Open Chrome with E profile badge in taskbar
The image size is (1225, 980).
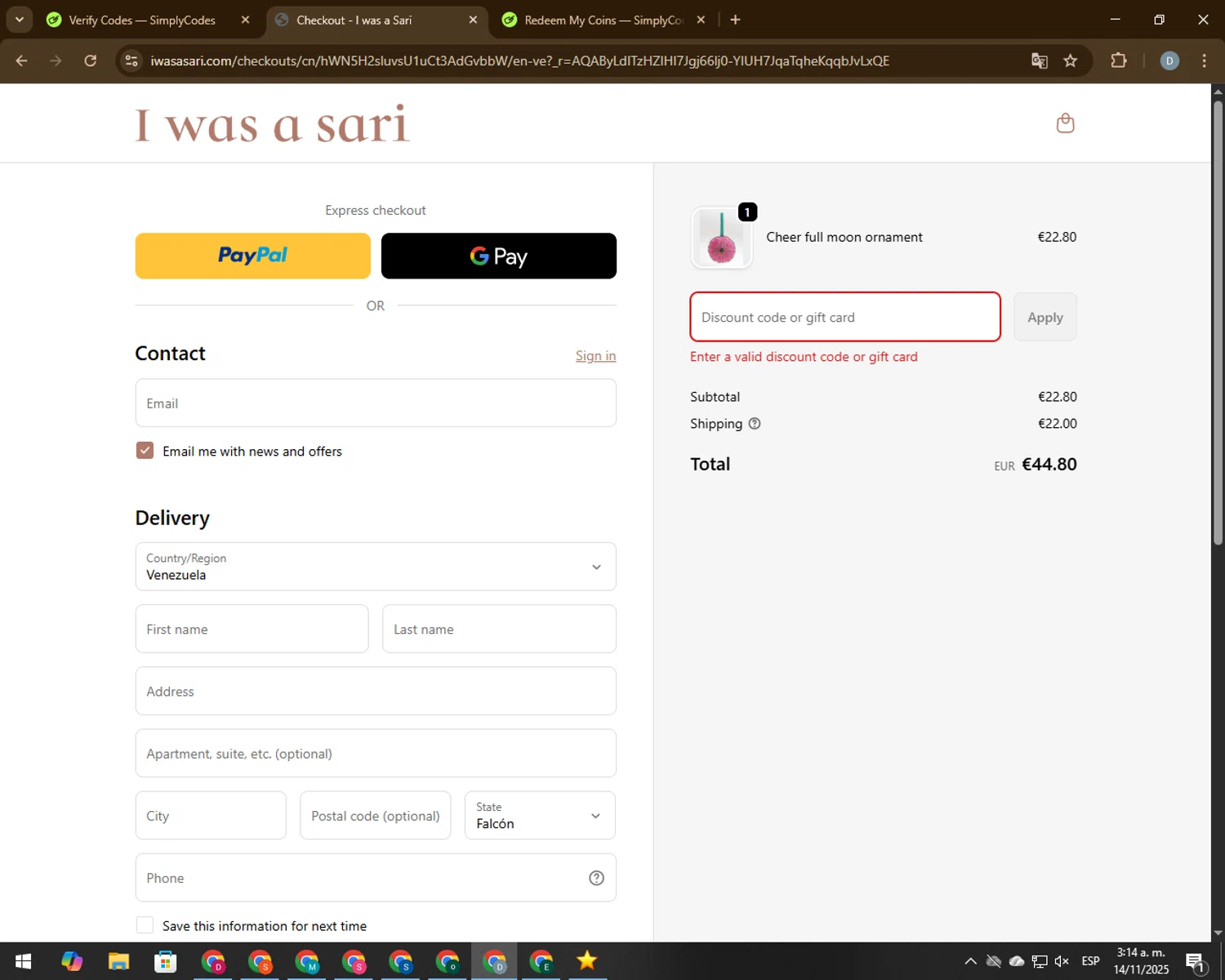[541, 961]
